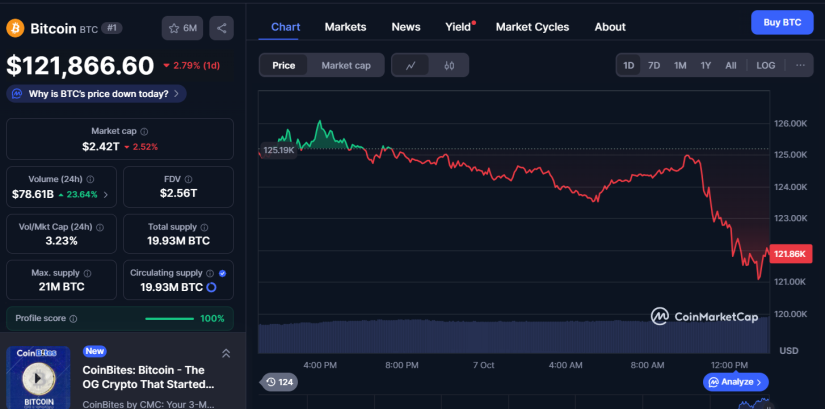Toggle chart to Market cap view
The image size is (825, 409).
pyautogui.click(x=345, y=65)
